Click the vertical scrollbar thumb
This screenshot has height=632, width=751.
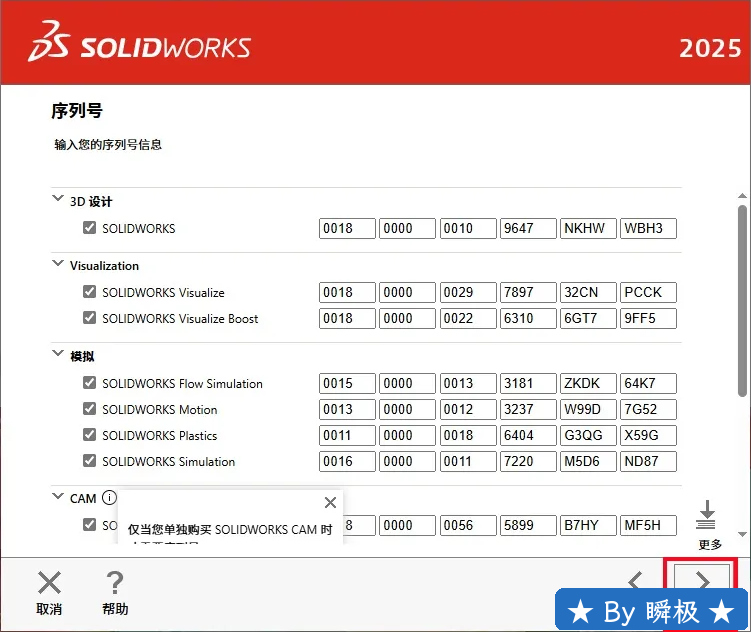click(741, 300)
